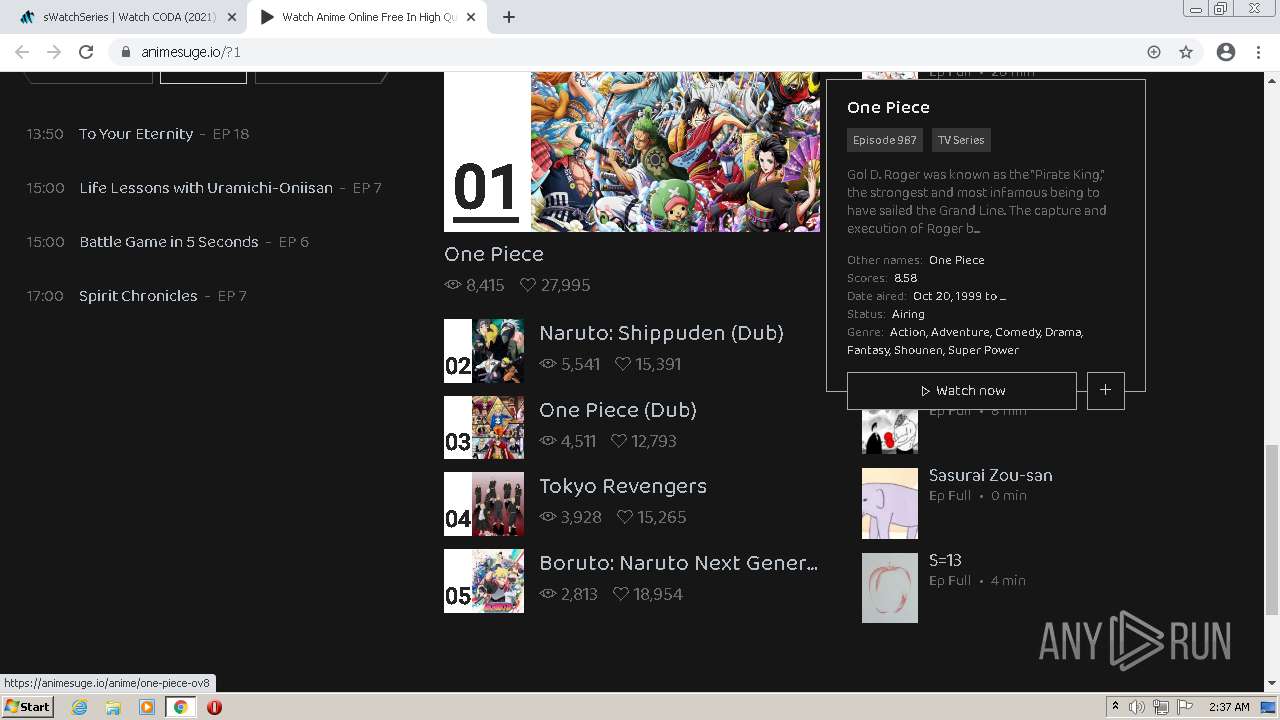The image size is (1280, 720).
Task: Click the Action Center flag tray icon
Action: click(x=1185, y=707)
